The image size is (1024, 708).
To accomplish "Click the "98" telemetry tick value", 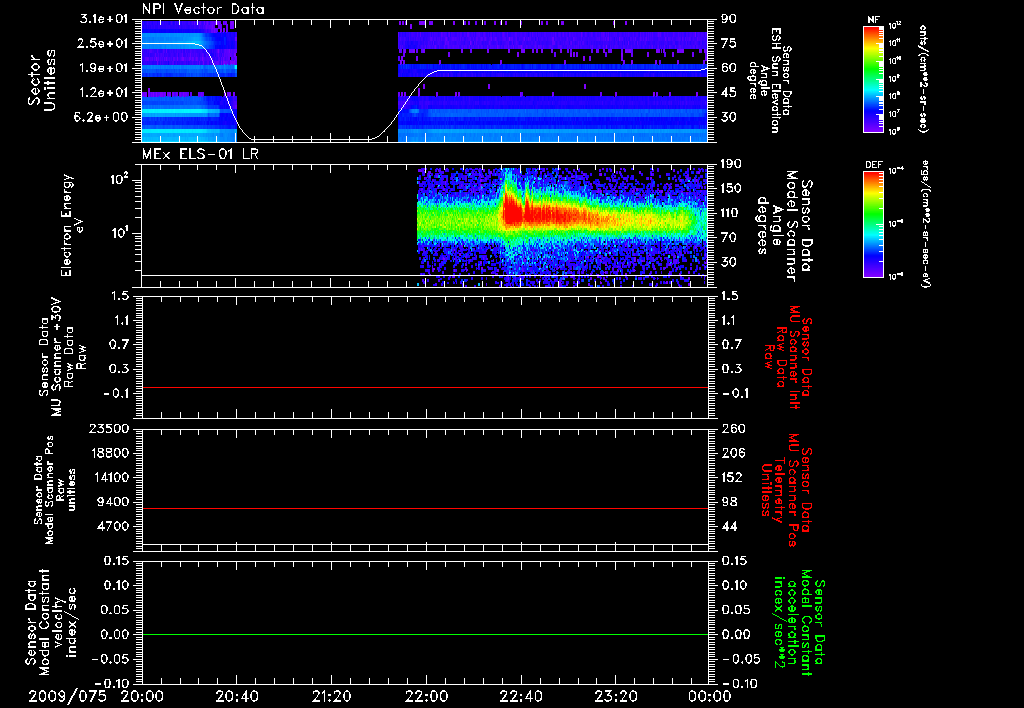I will click(x=729, y=502).
